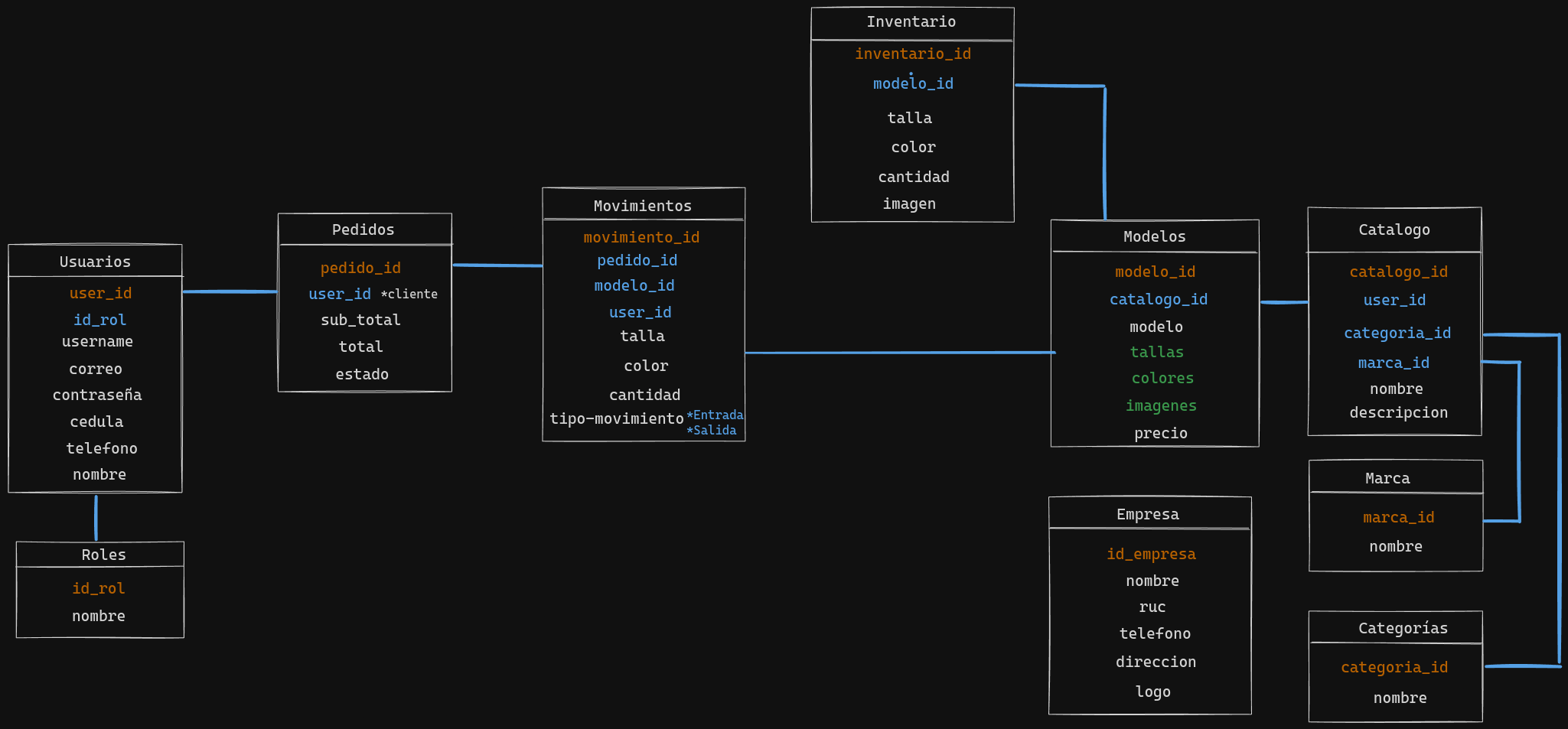Viewport: 1568px width, 729px height.
Task: Click talla in Inventario table
Action: (x=910, y=118)
